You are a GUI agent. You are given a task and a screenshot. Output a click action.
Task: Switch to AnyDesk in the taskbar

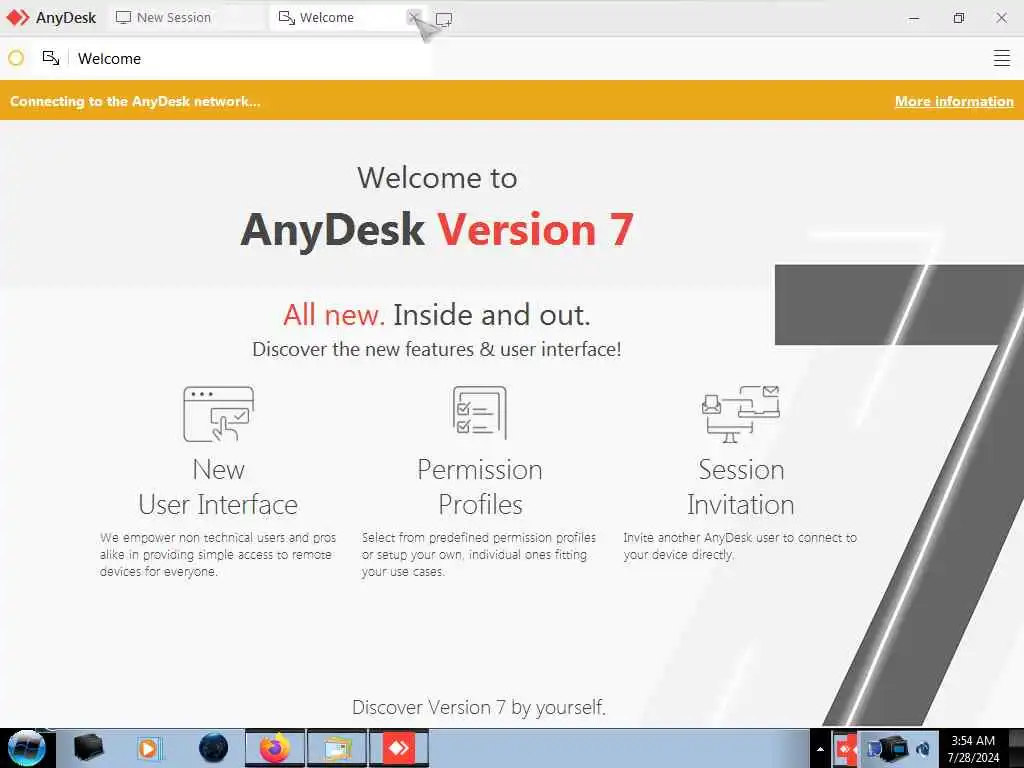(x=398, y=748)
